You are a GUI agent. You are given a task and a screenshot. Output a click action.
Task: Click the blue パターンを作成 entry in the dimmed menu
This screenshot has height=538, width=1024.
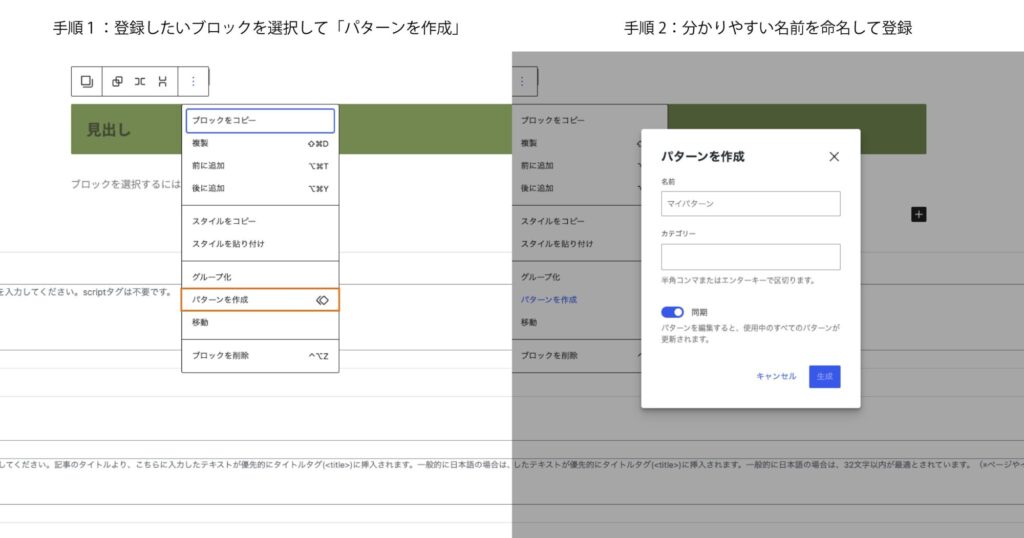[x=548, y=299]
